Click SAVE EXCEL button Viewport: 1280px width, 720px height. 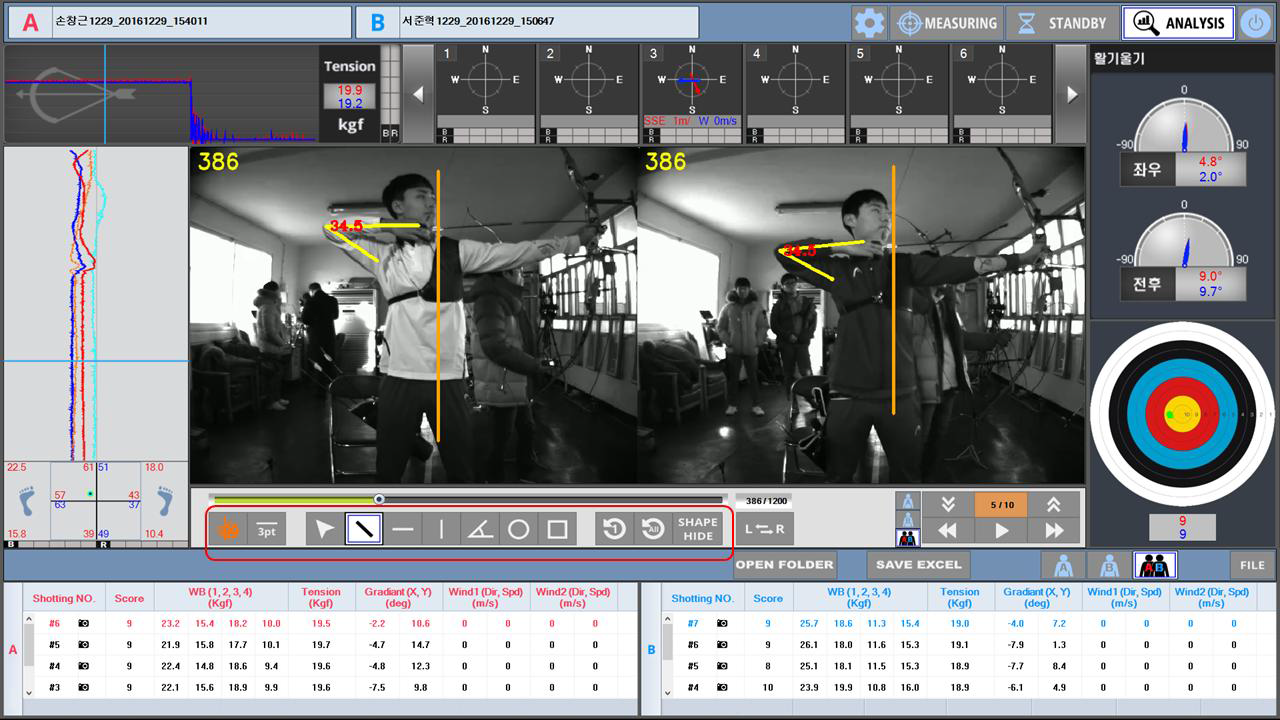[918, 565]
